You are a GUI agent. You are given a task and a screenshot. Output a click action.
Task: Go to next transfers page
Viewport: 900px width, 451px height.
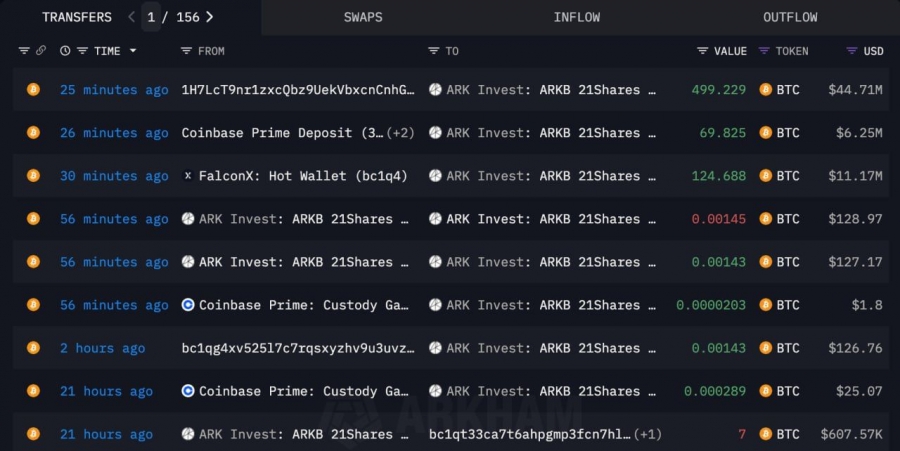click(210, 17)
